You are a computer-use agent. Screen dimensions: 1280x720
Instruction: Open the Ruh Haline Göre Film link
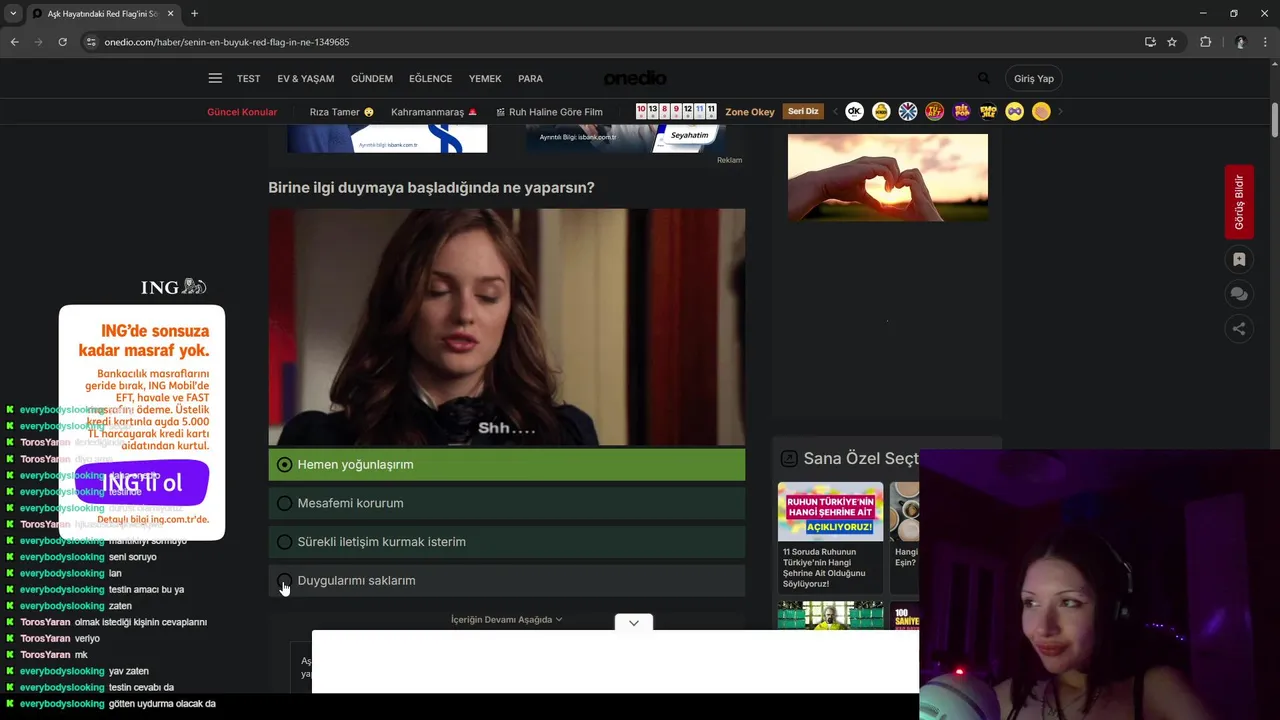[x=550, y=112]
